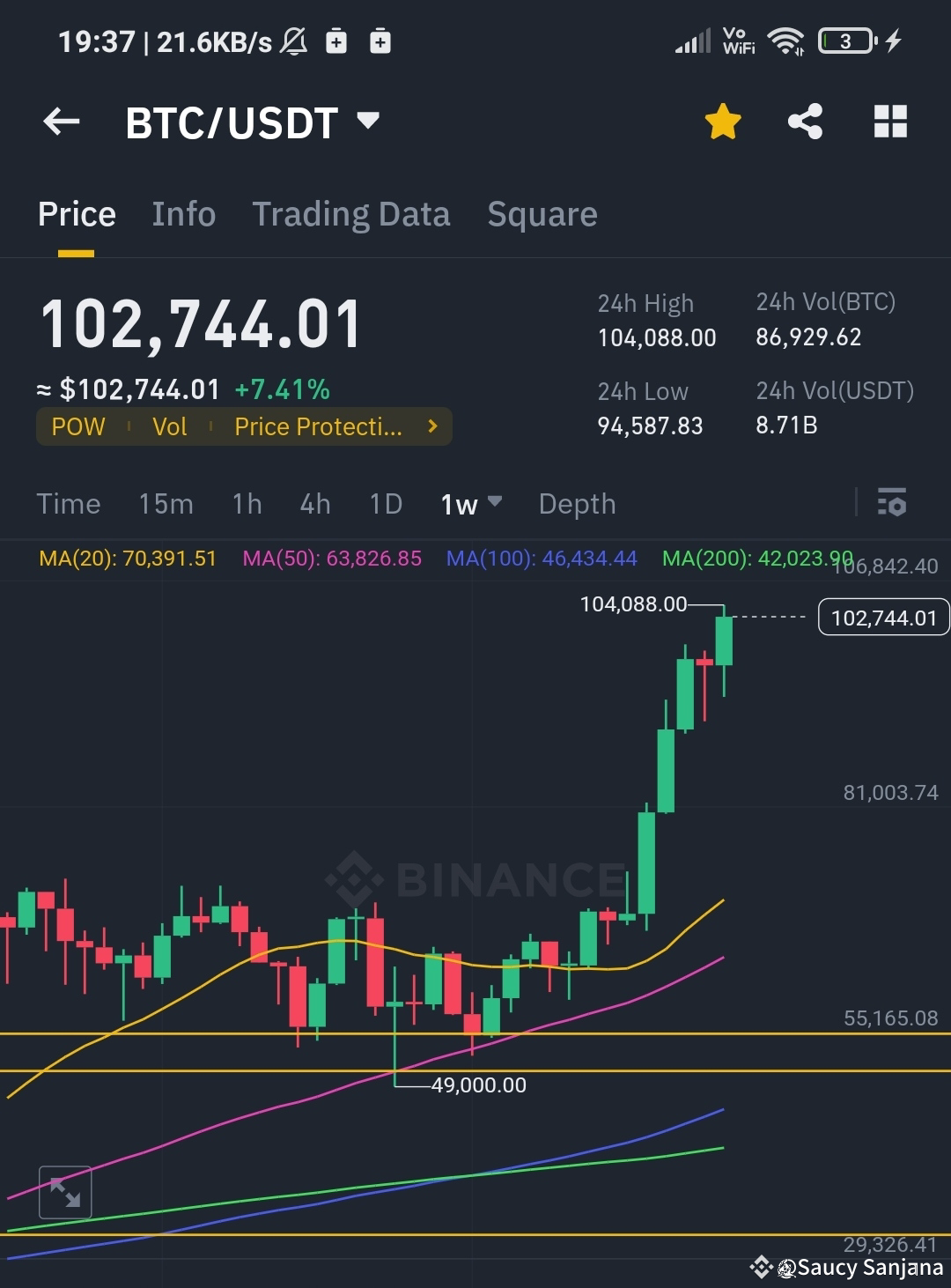Image resolution: width=951 pixels, height=1288 pixels.
Task: Open chart indicator settings icon
Action: tap(891, 502)
